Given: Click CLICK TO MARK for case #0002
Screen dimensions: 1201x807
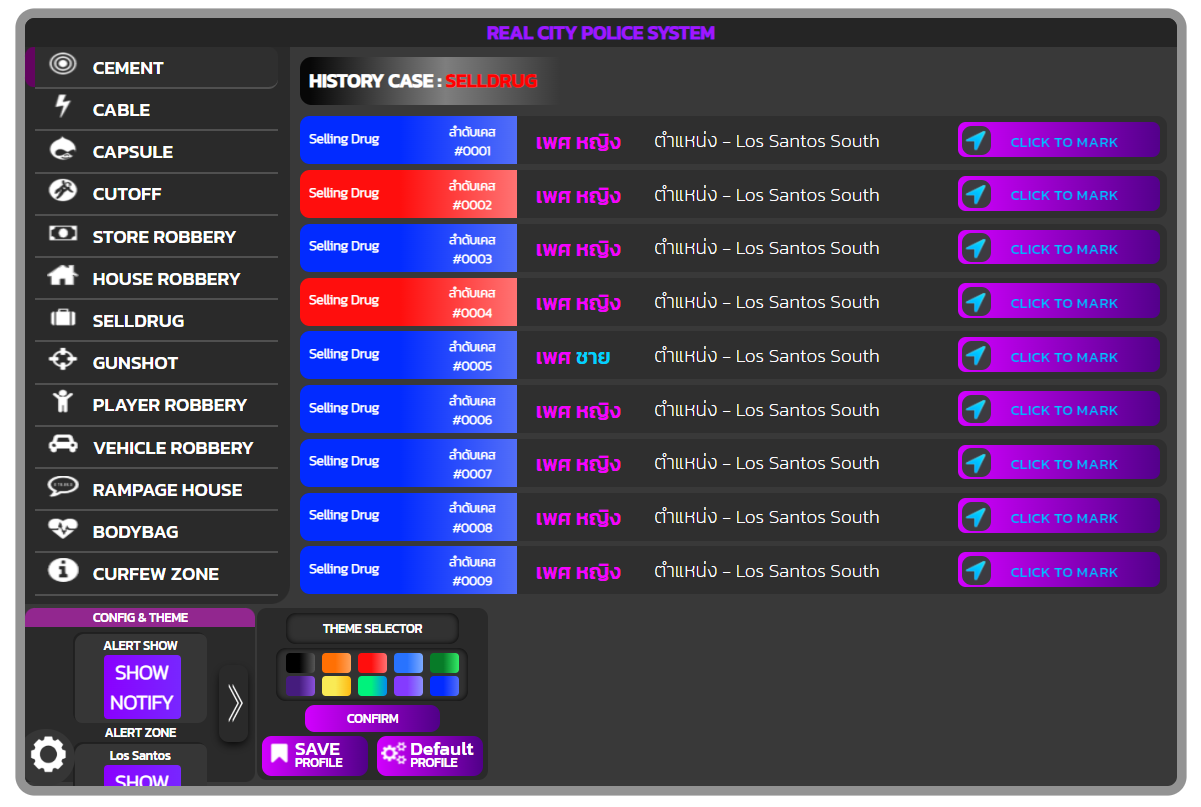Looking at the screenshot, I should 1058,194.
